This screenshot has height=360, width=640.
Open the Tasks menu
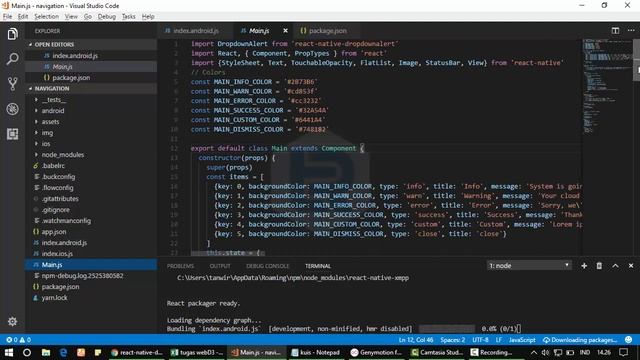click(129, 16)
